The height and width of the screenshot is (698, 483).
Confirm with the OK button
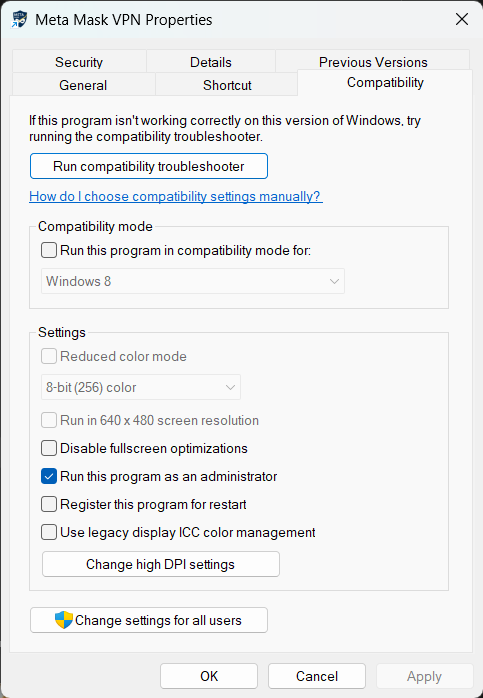point(209,676)
